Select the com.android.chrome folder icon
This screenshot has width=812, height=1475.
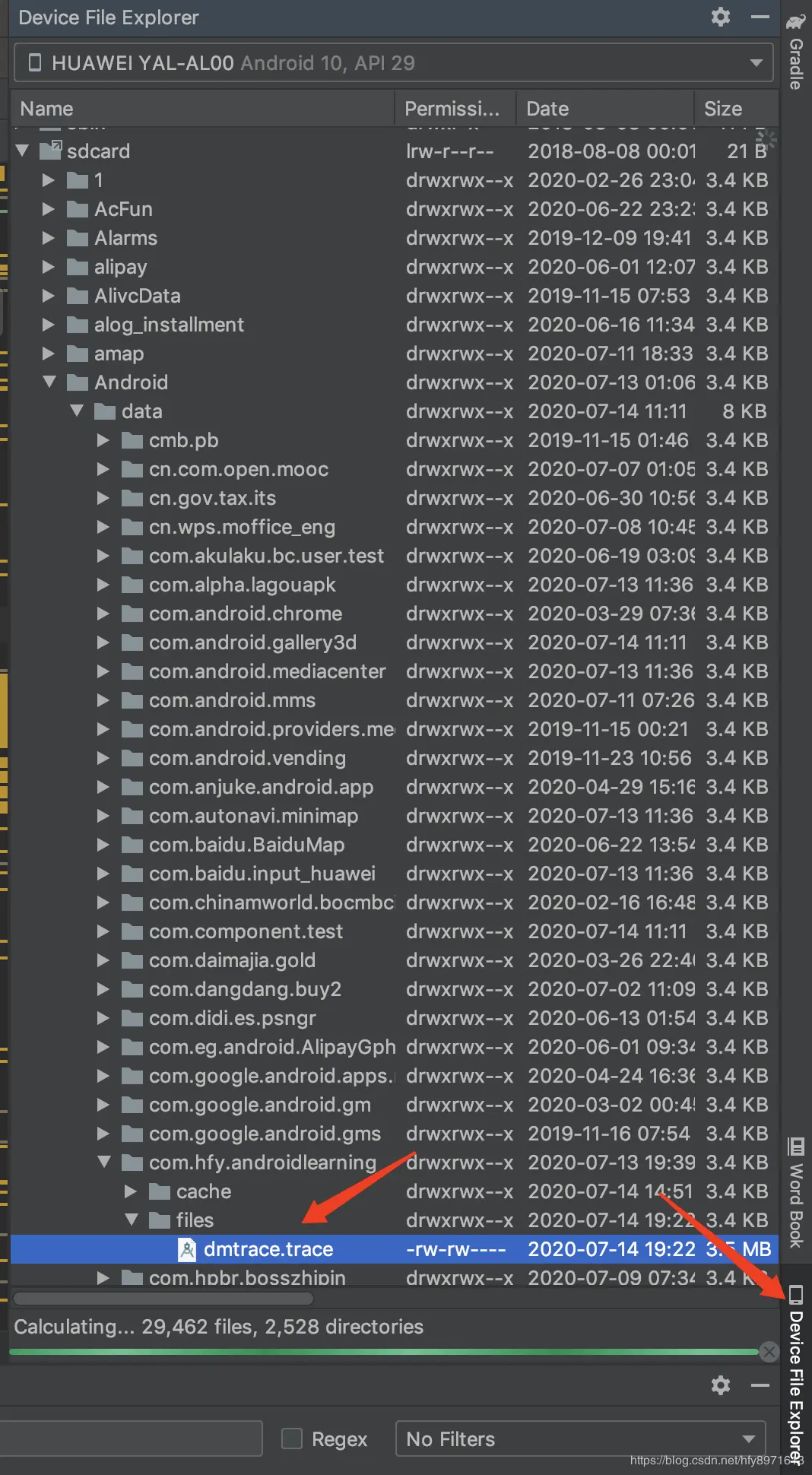point(132,614)
